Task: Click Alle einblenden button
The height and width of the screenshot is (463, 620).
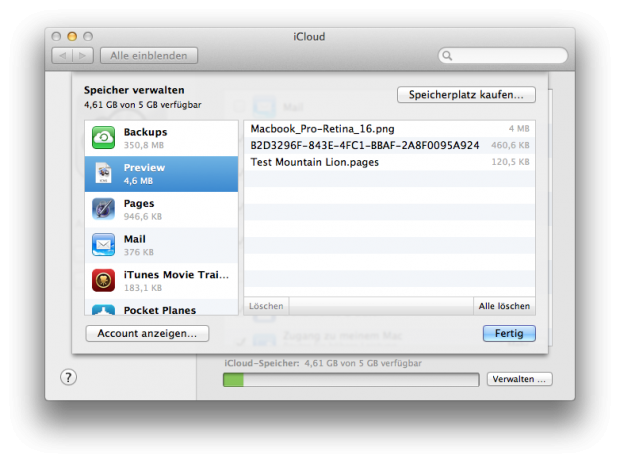Action: click(x=149, y=55)
